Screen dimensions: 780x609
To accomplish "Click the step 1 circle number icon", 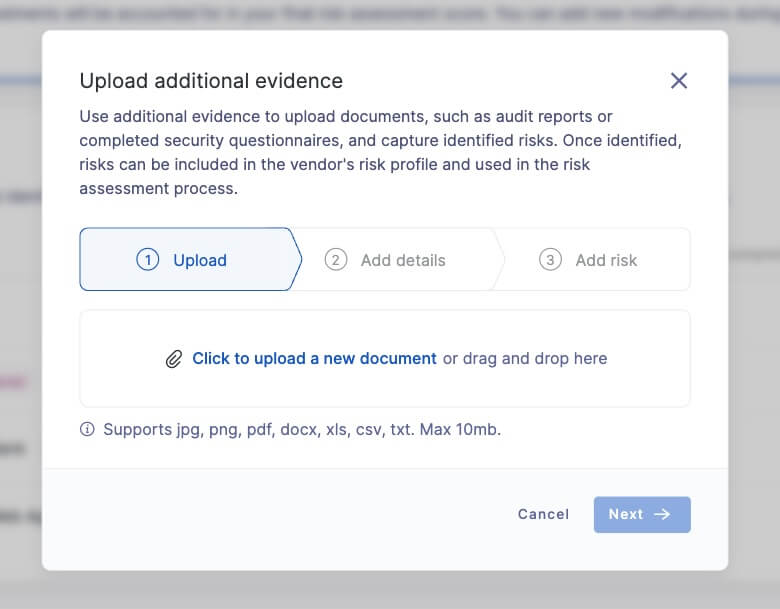I will coord(147,260).
